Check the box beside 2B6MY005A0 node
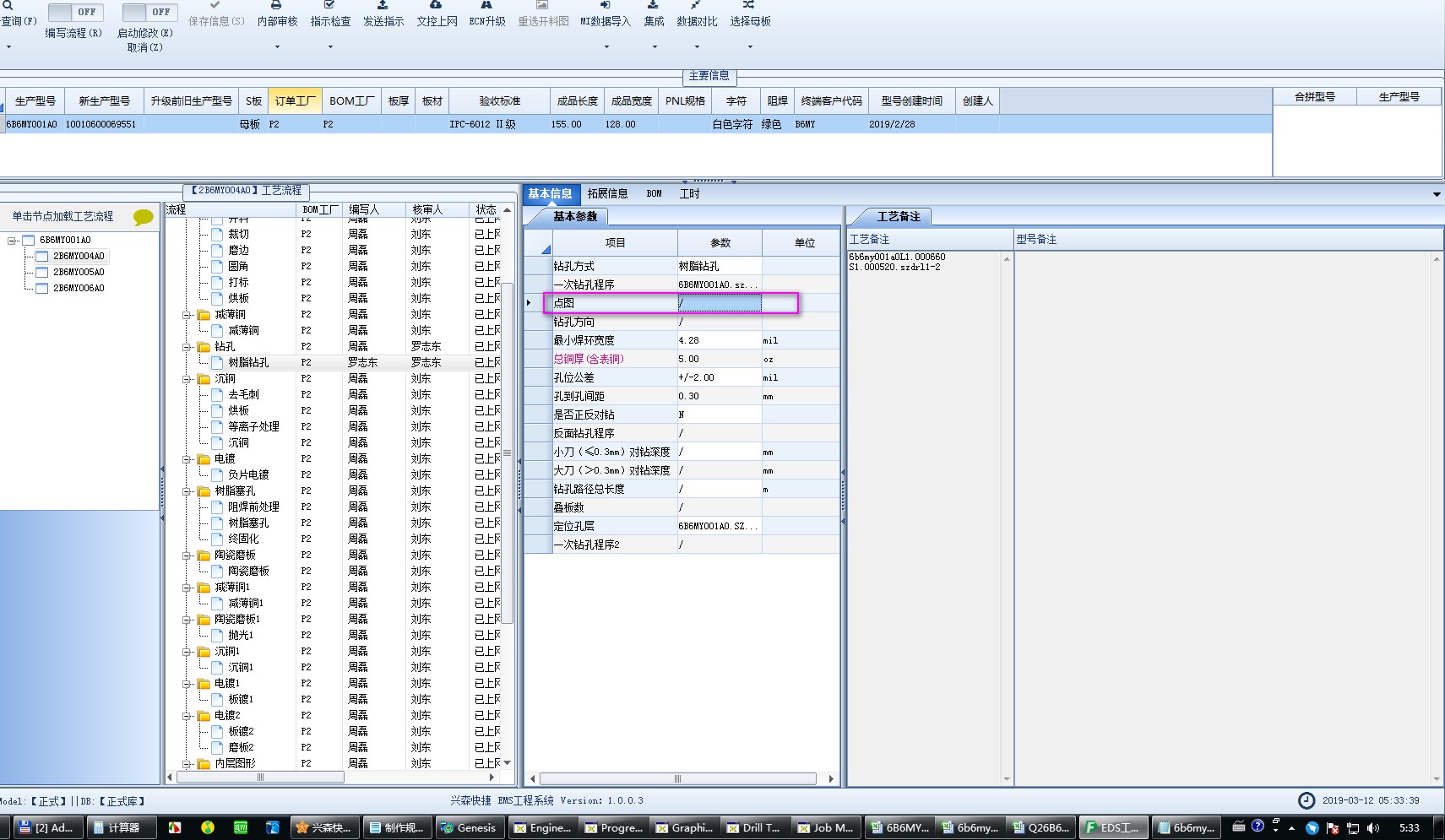 (x=41, y=272)
